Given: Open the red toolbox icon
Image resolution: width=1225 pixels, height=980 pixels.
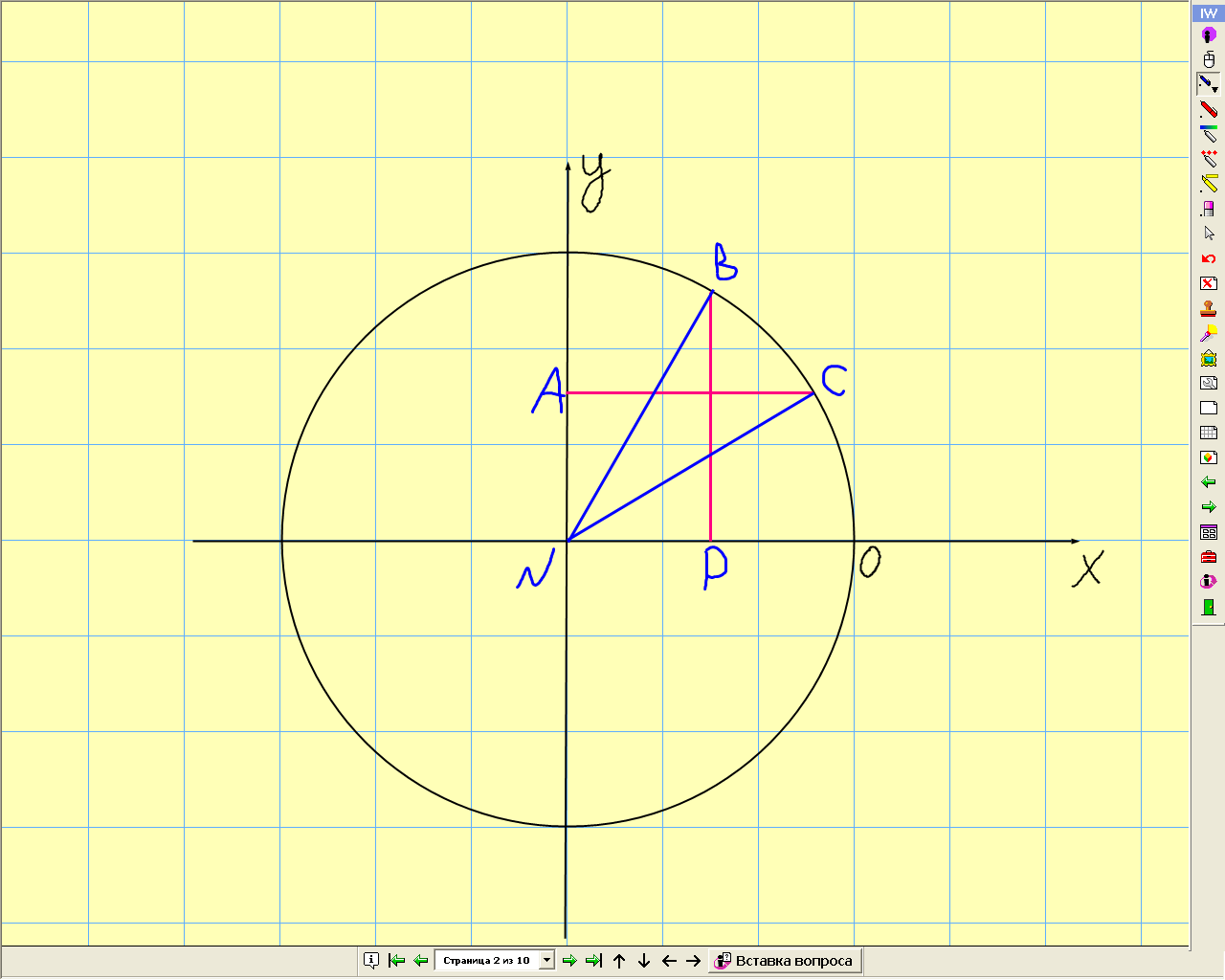Looking at the screenshot, I should coord(1209,557).
